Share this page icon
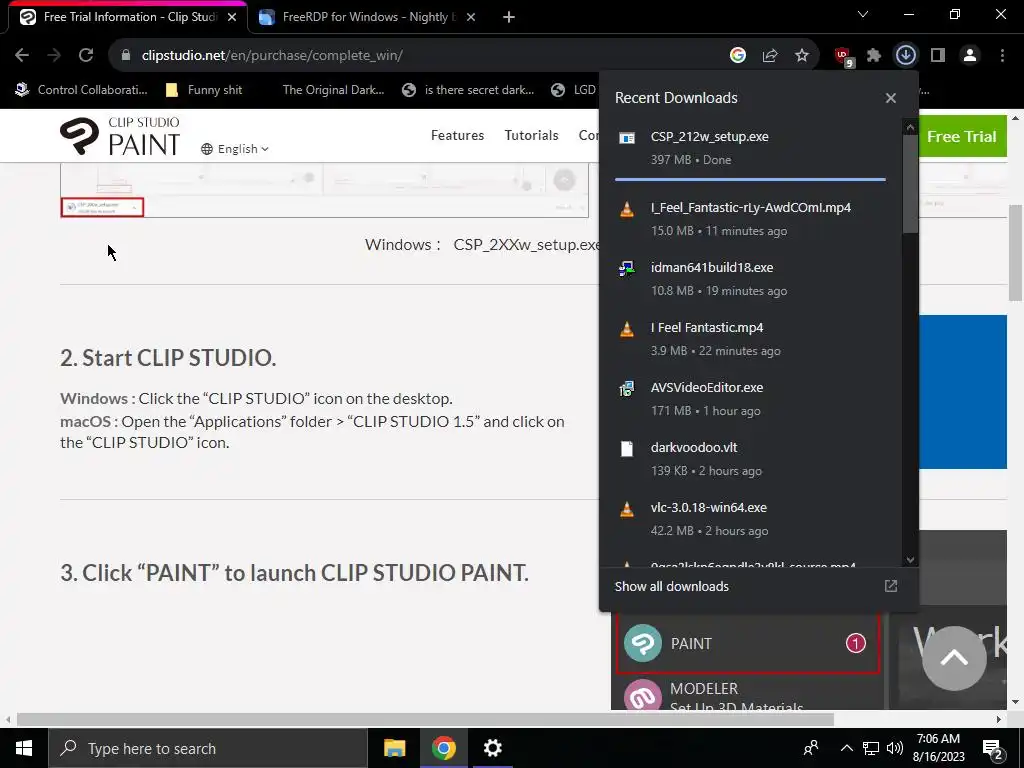 click(x=770, y=56)
